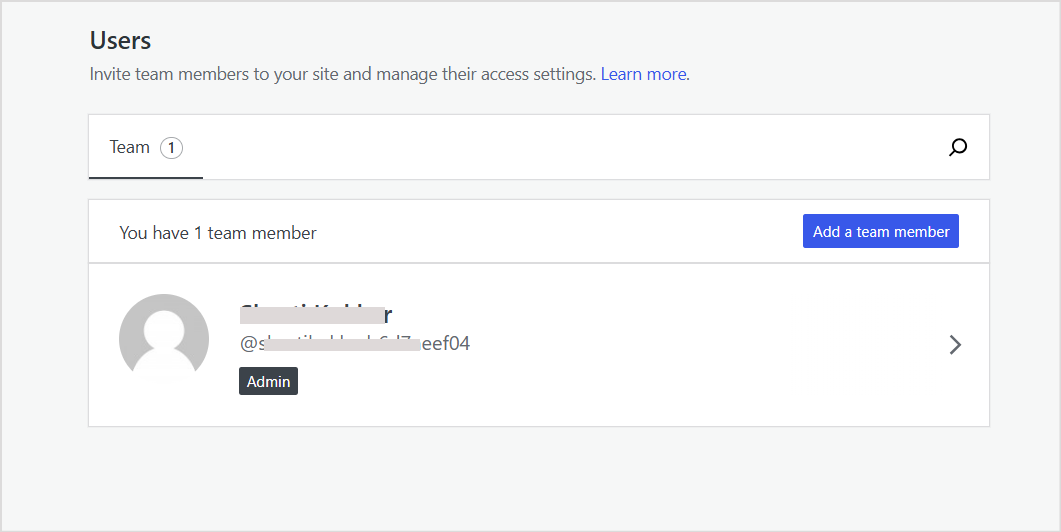Click the active underline beneath Team tab
This screenshot has height=532, width=1061.
146,177
